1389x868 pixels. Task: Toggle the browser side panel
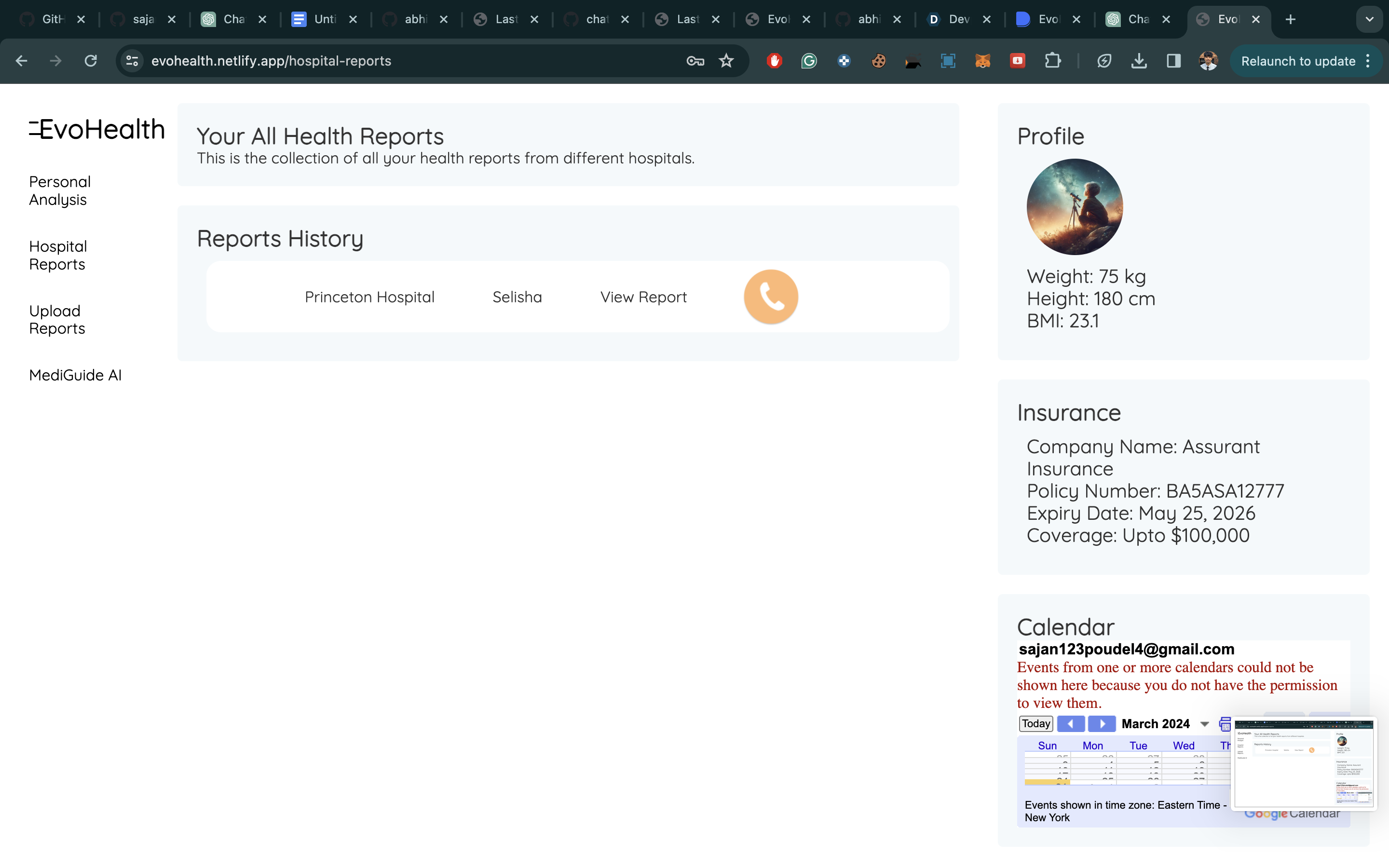[x=1173, y=61]
